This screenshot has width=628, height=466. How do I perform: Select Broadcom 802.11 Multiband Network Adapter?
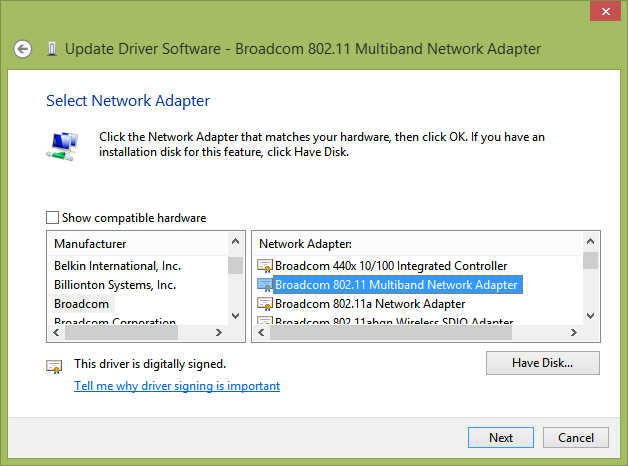point(396,285)
